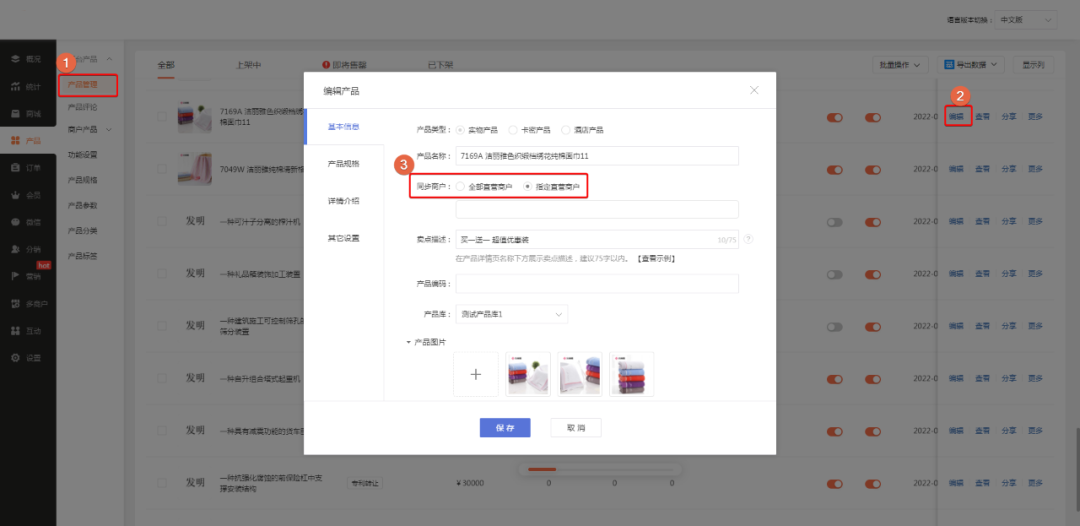The width and height of the screenshot is (1080, 526).
Task: Close the 编辑产品 dialog with the X
Action: pyautogui.click(x=754, y=90)
